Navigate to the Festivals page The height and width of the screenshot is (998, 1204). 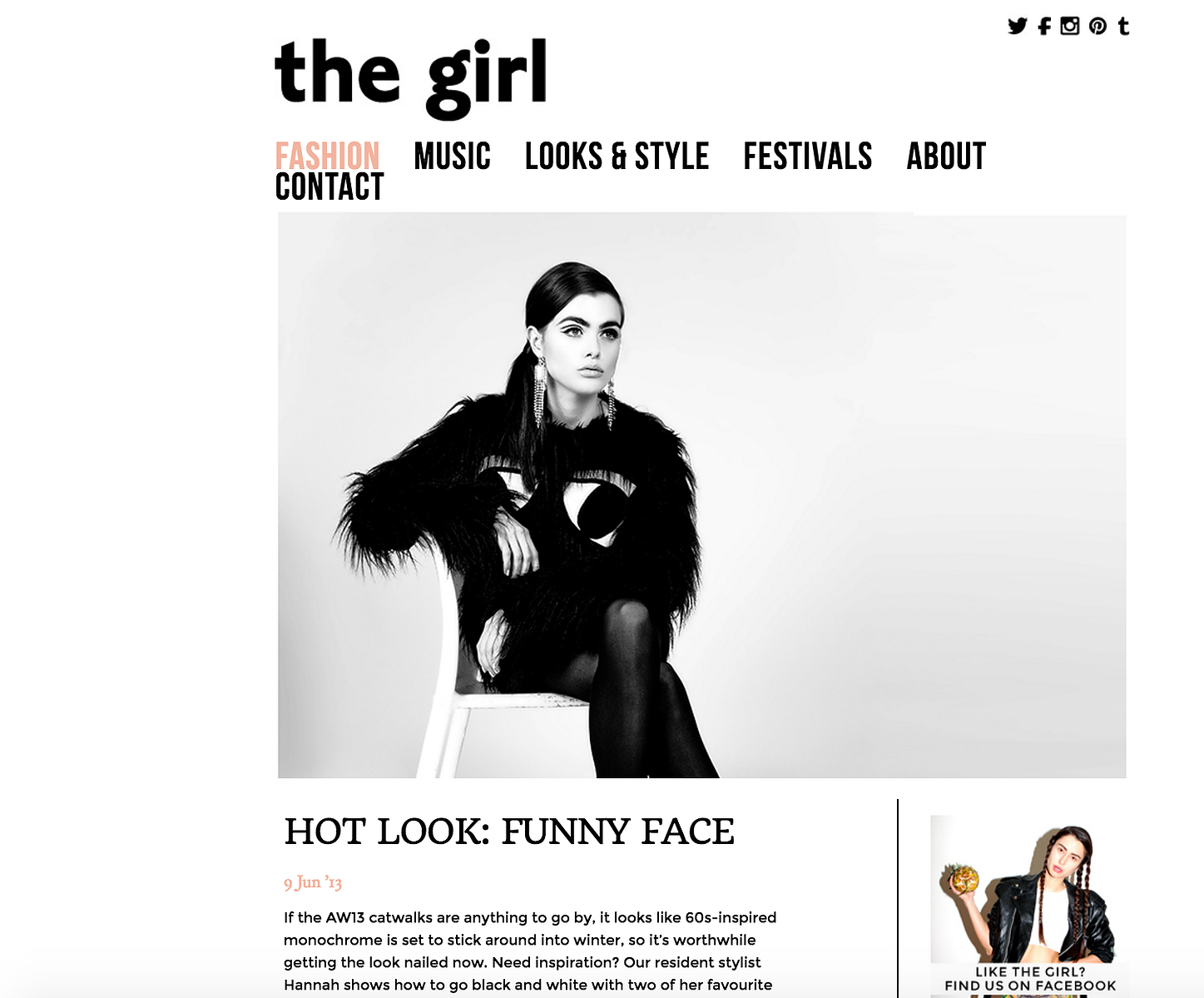(x=808, y=156)
